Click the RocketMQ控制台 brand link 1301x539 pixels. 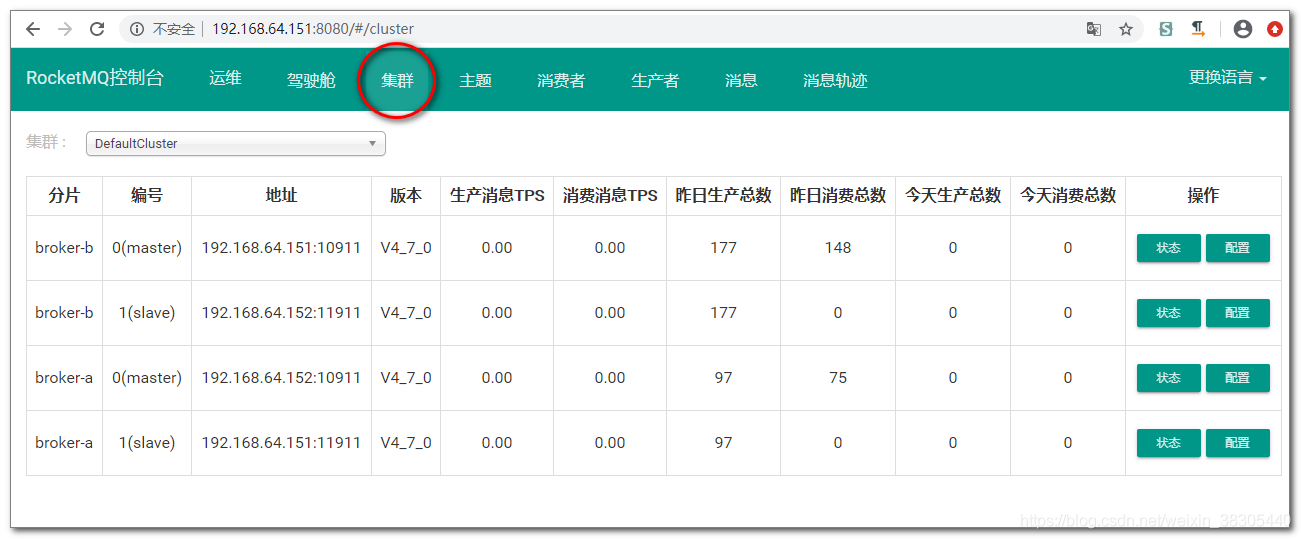[x=95, y=78]
